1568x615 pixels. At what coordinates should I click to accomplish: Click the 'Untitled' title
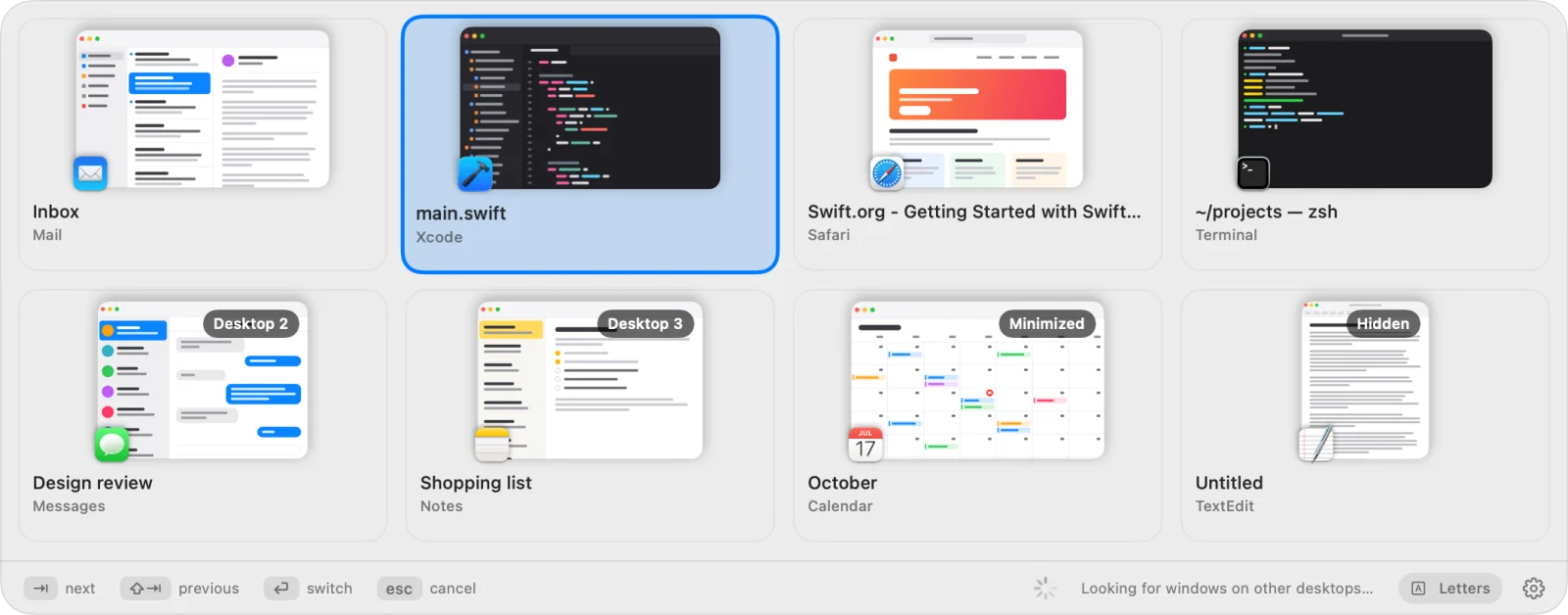[x=1229, y=483]
